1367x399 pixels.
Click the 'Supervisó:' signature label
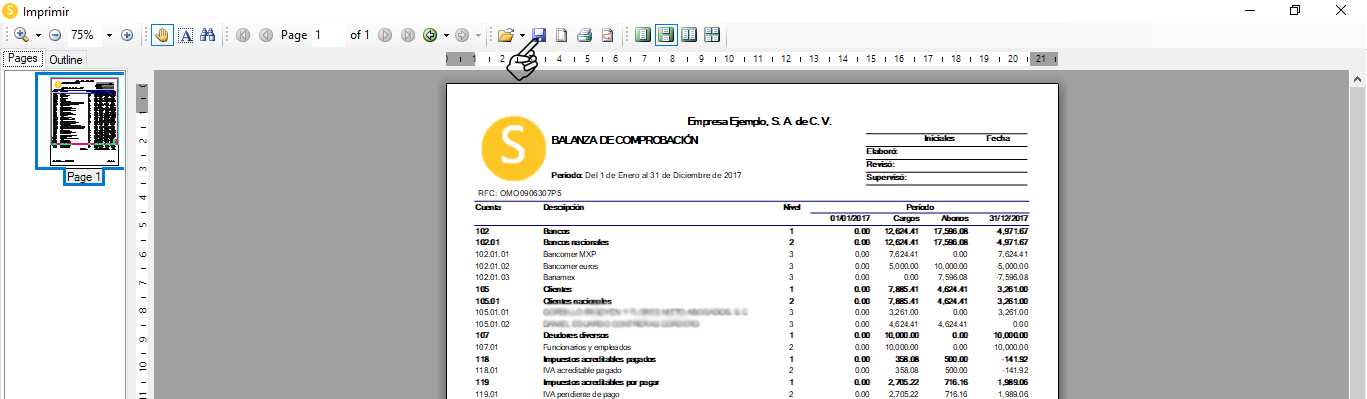886,177
